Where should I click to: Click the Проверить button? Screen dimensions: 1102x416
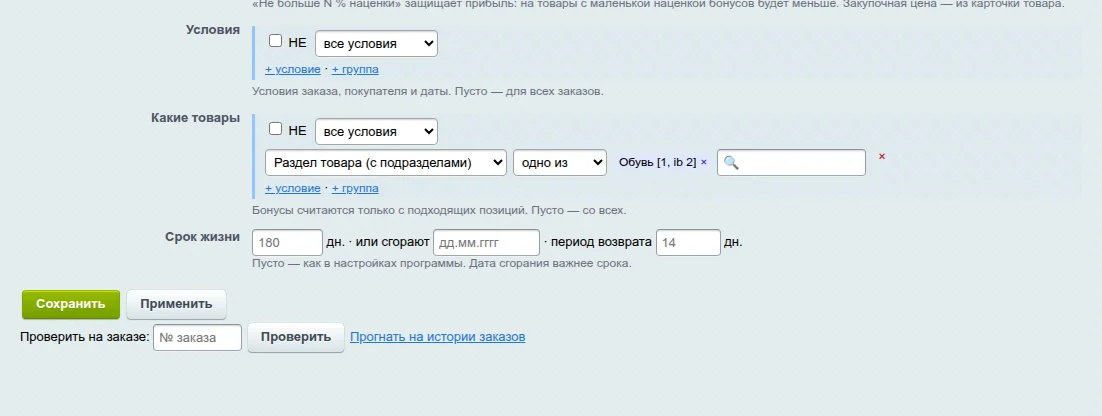coord(296,337)
